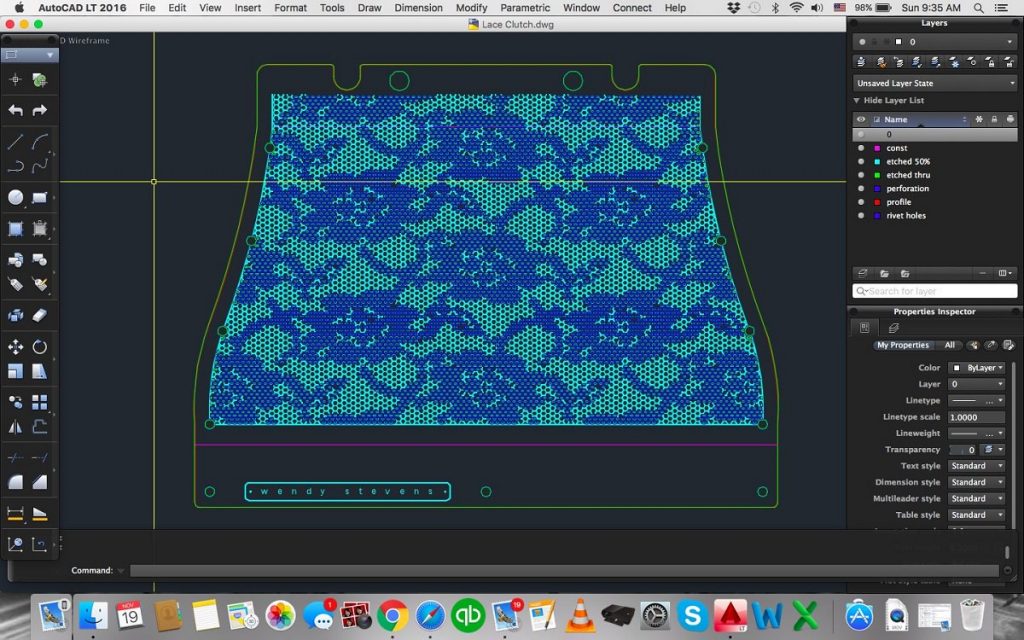The height and width of the screenshot is (640, 1024).
Task: Select the Move tool
Action: (14, 347)
